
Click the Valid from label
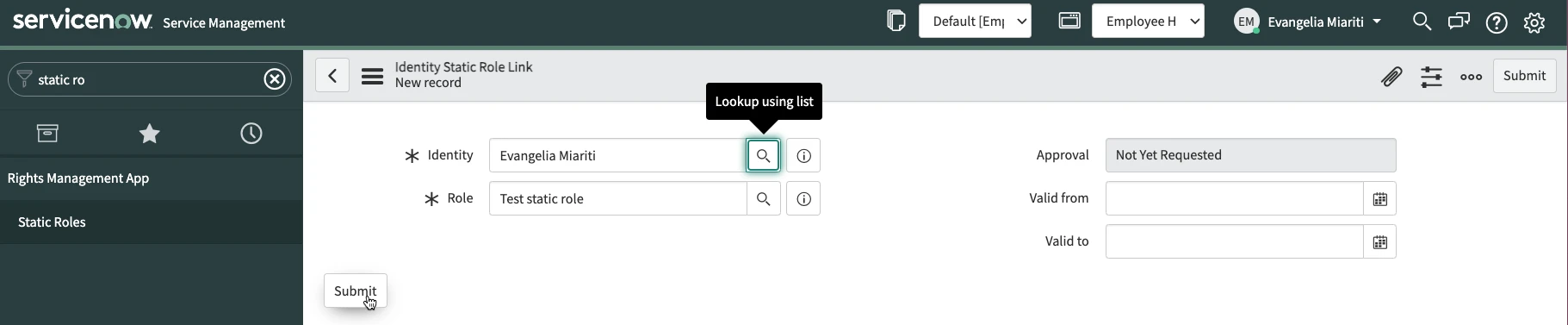click(x=1058, y=197)
